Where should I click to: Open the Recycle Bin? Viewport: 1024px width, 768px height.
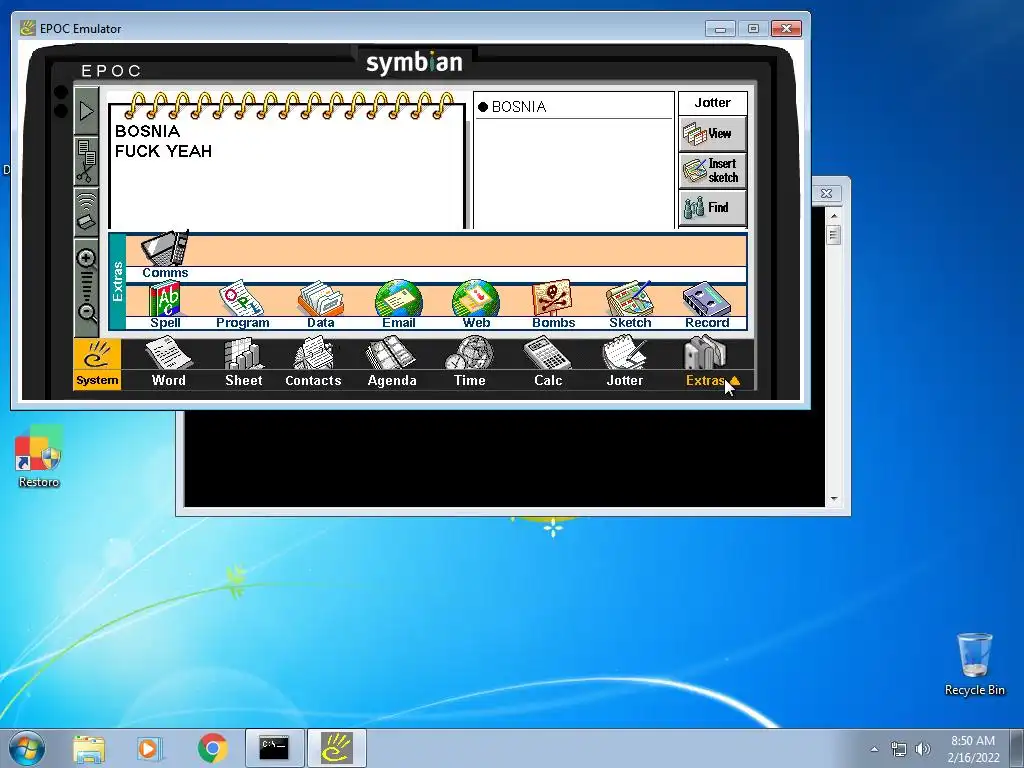tap(974, 664)
